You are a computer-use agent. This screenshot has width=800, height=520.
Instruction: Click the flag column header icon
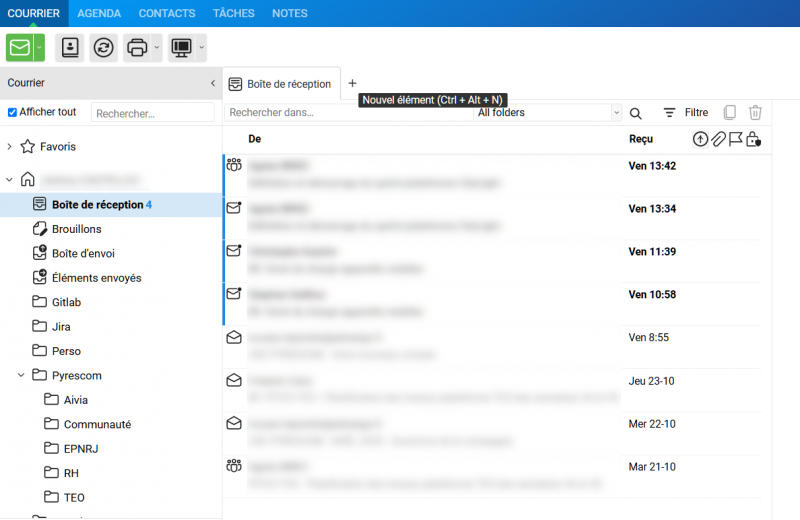[x=735, y=139]
